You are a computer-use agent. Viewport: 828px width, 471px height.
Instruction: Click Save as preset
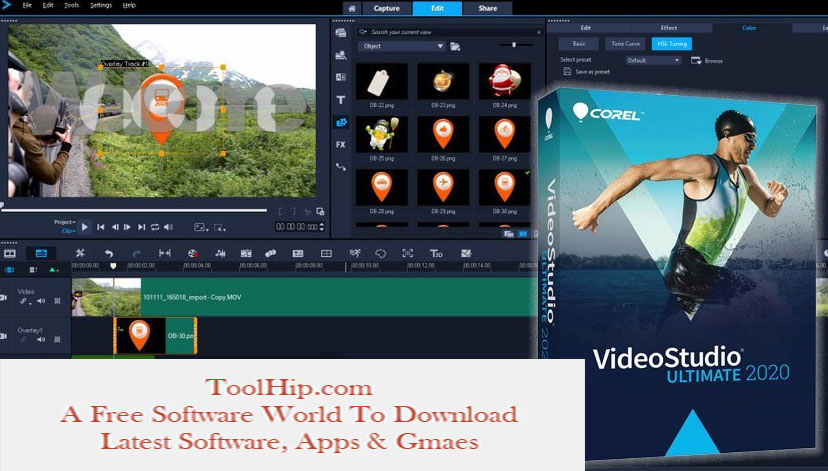[x=587, y=72]
